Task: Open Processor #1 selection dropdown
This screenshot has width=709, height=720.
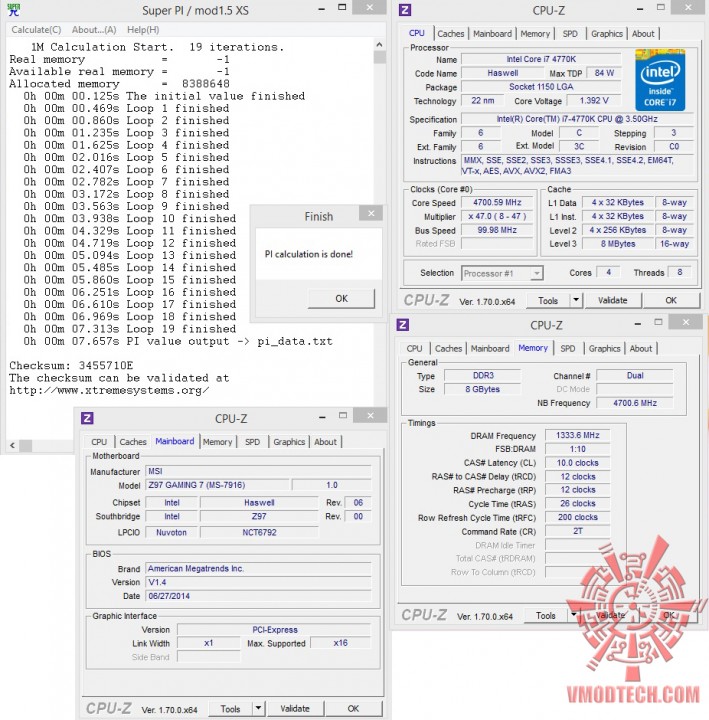Action: pos(502,273)
